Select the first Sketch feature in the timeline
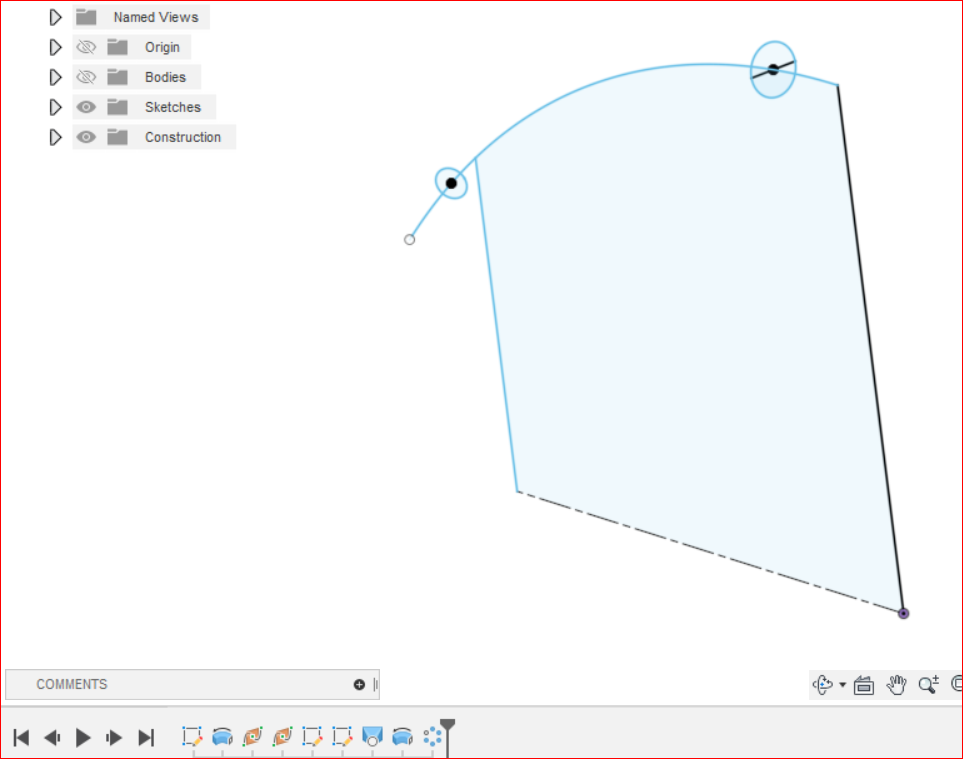Image resolution: width=963 pixels, height=759 pixels. (x=192, y=737)
